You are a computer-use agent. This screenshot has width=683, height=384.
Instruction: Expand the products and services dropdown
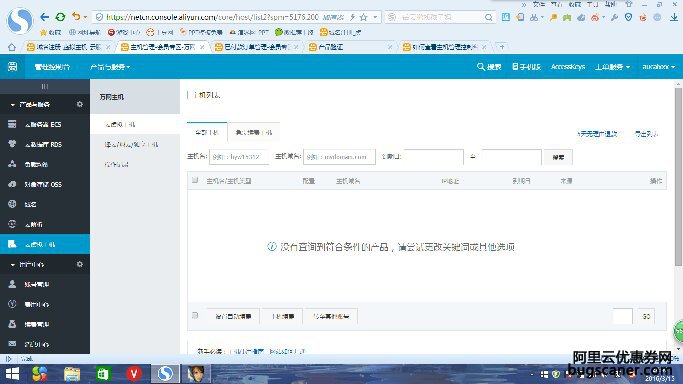click(110, 67)
